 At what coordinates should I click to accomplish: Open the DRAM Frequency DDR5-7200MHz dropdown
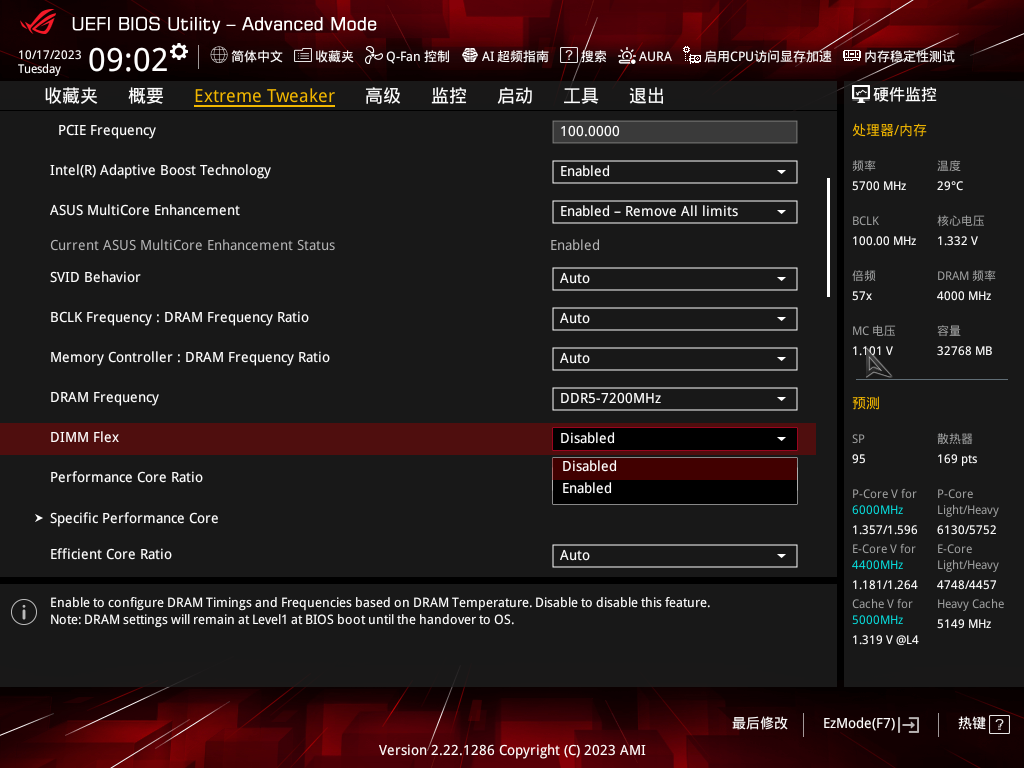(674, 399)
